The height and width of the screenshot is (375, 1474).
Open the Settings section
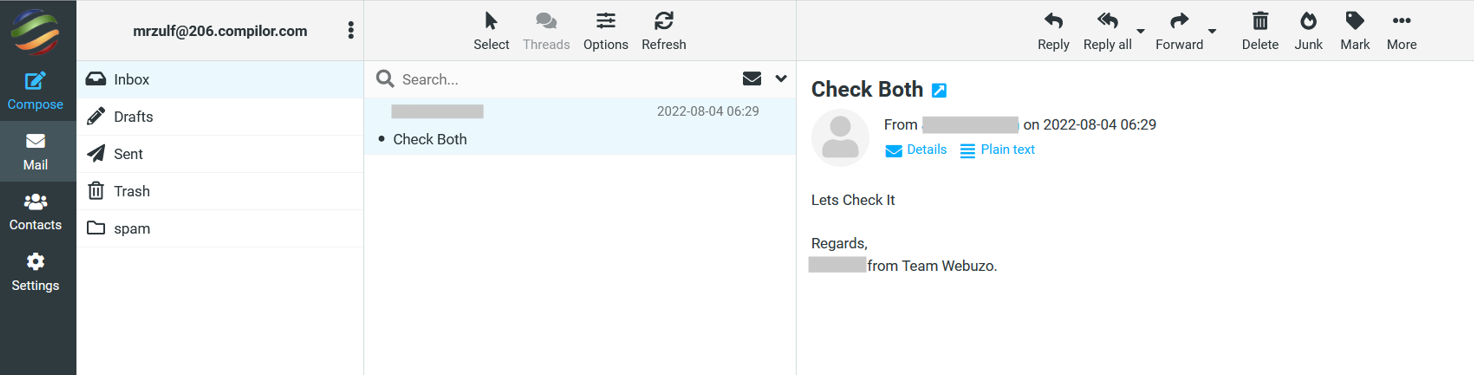[35, 273]
